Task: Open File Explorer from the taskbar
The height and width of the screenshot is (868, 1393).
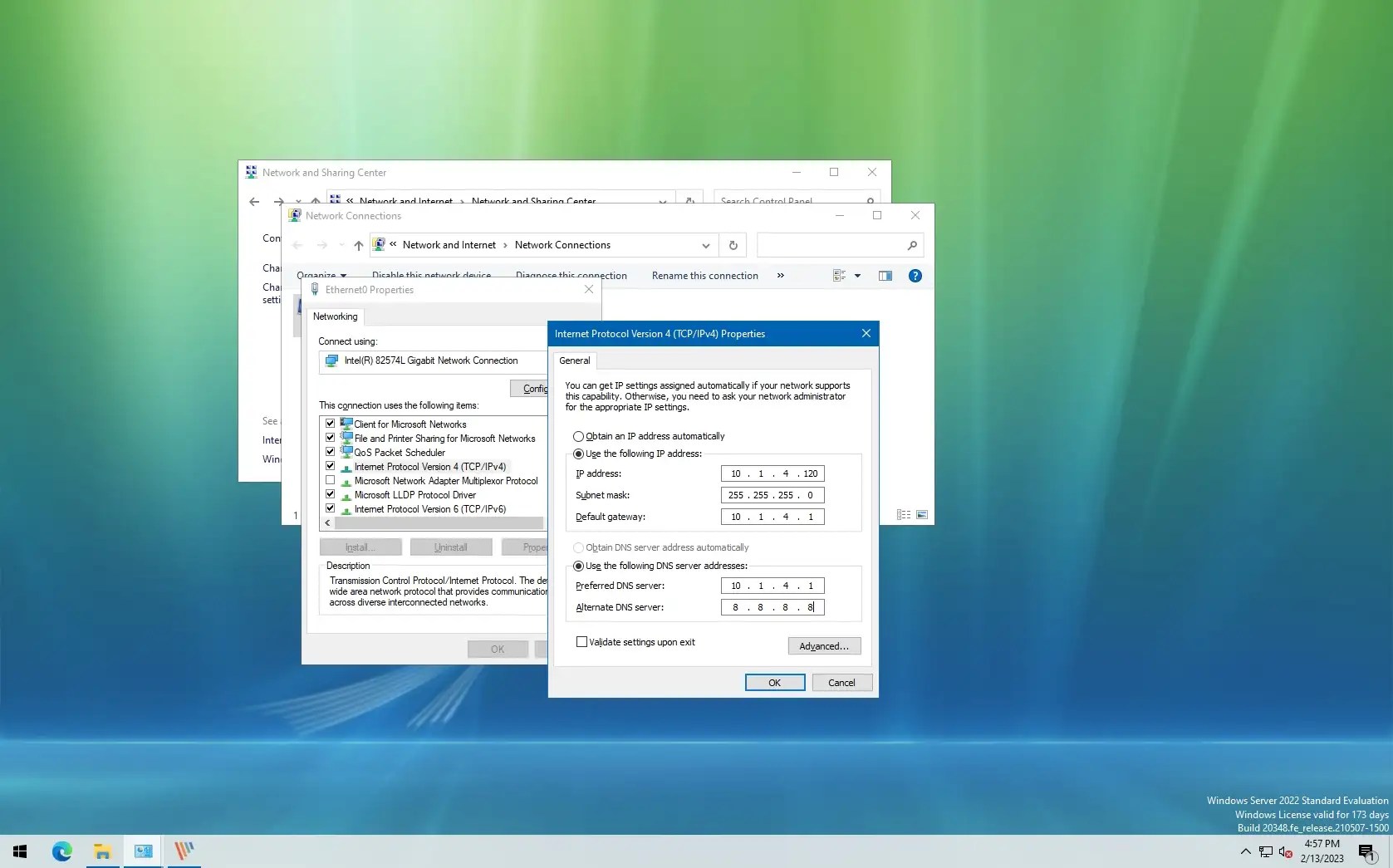Action: coord(102,851)
